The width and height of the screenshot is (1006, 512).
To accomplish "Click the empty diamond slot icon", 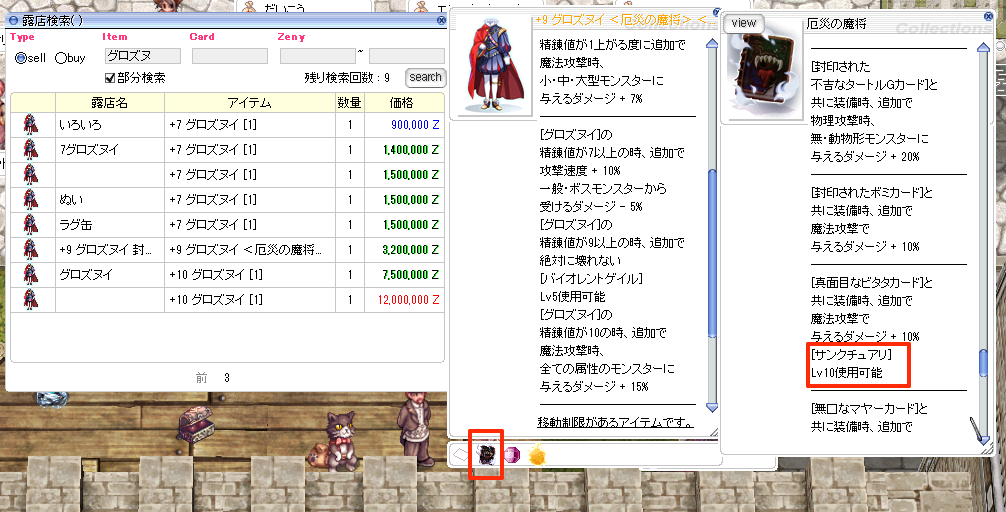I will [461, 456].
